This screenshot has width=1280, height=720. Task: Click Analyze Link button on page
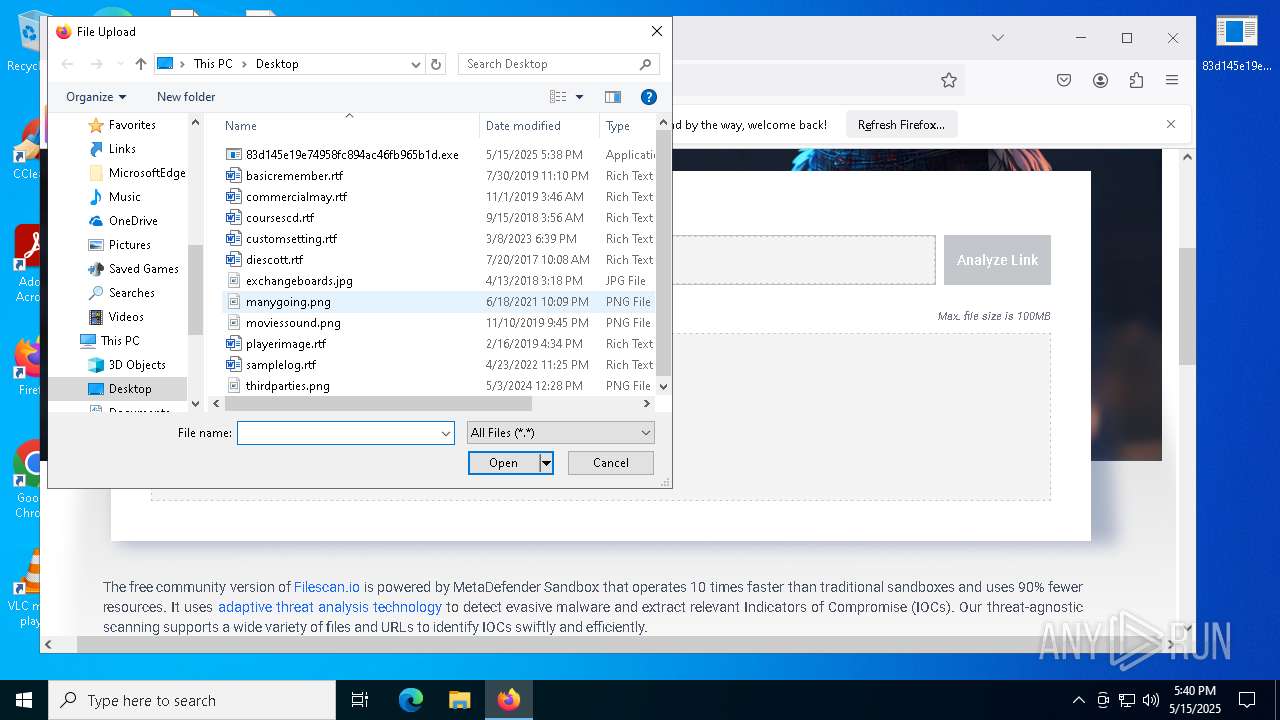(997, 260)
